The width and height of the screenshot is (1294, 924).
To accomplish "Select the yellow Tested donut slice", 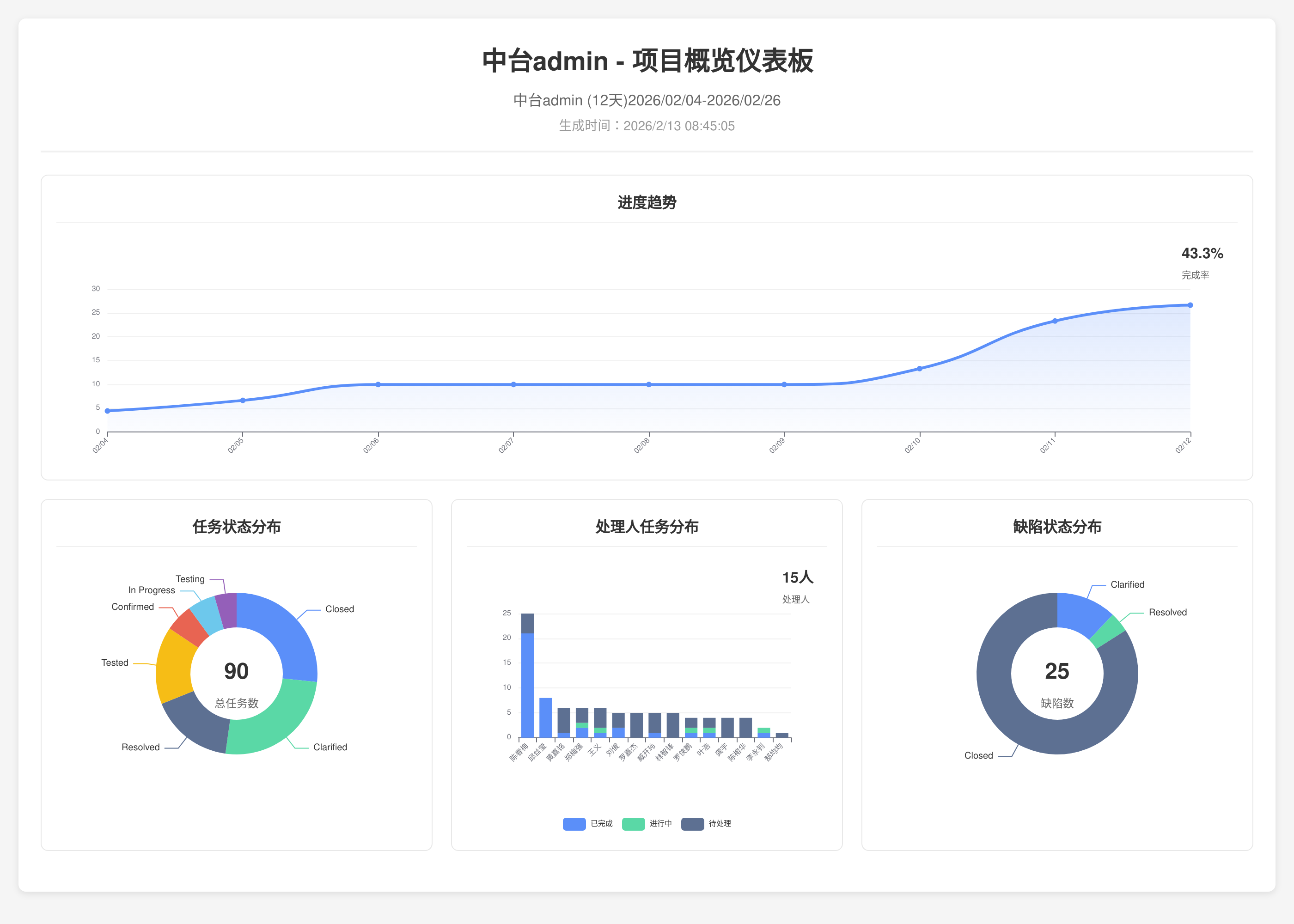I will click(174, 667).
